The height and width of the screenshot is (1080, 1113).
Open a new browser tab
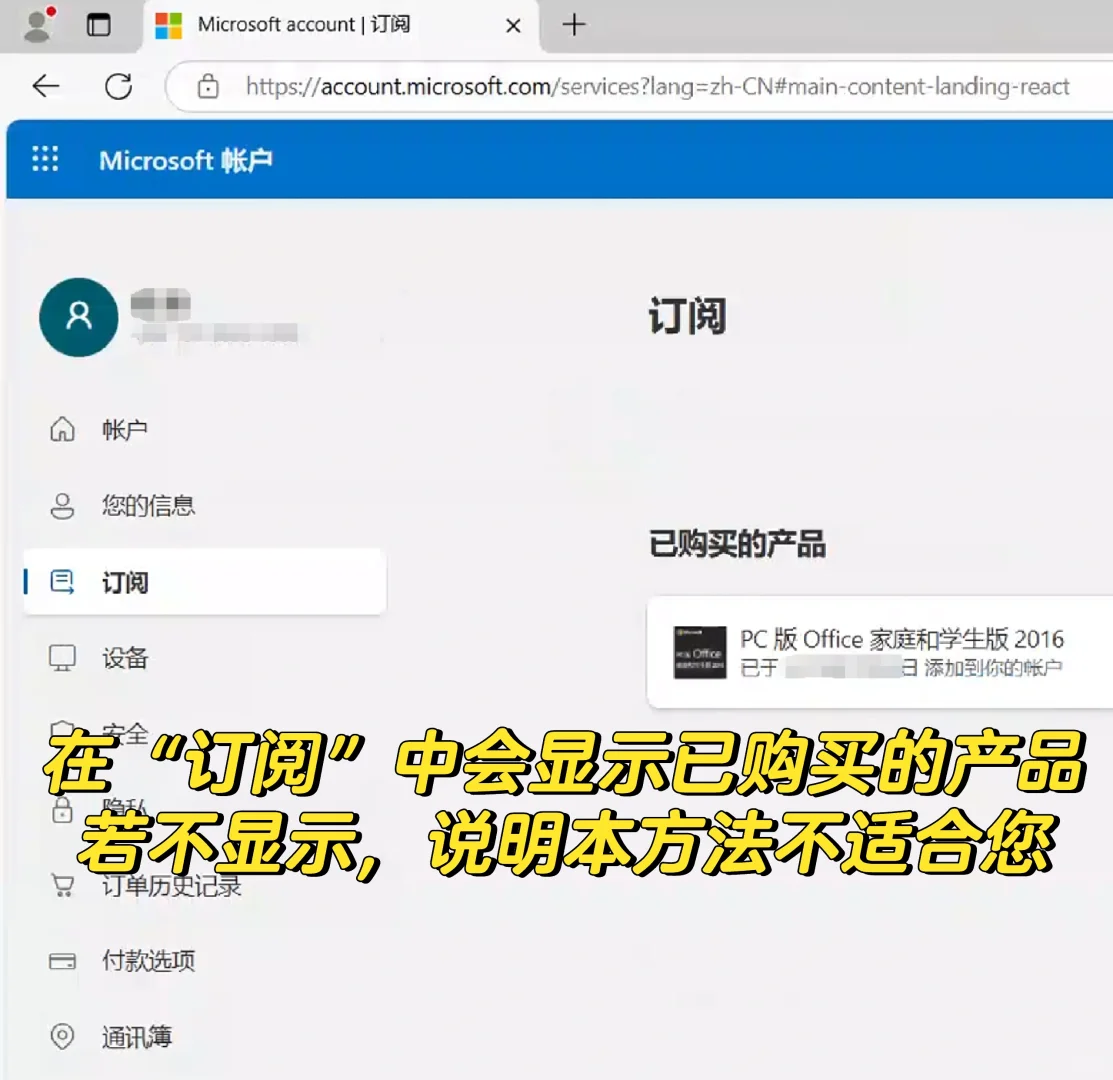pyautogui.click(x=574, y=25)
